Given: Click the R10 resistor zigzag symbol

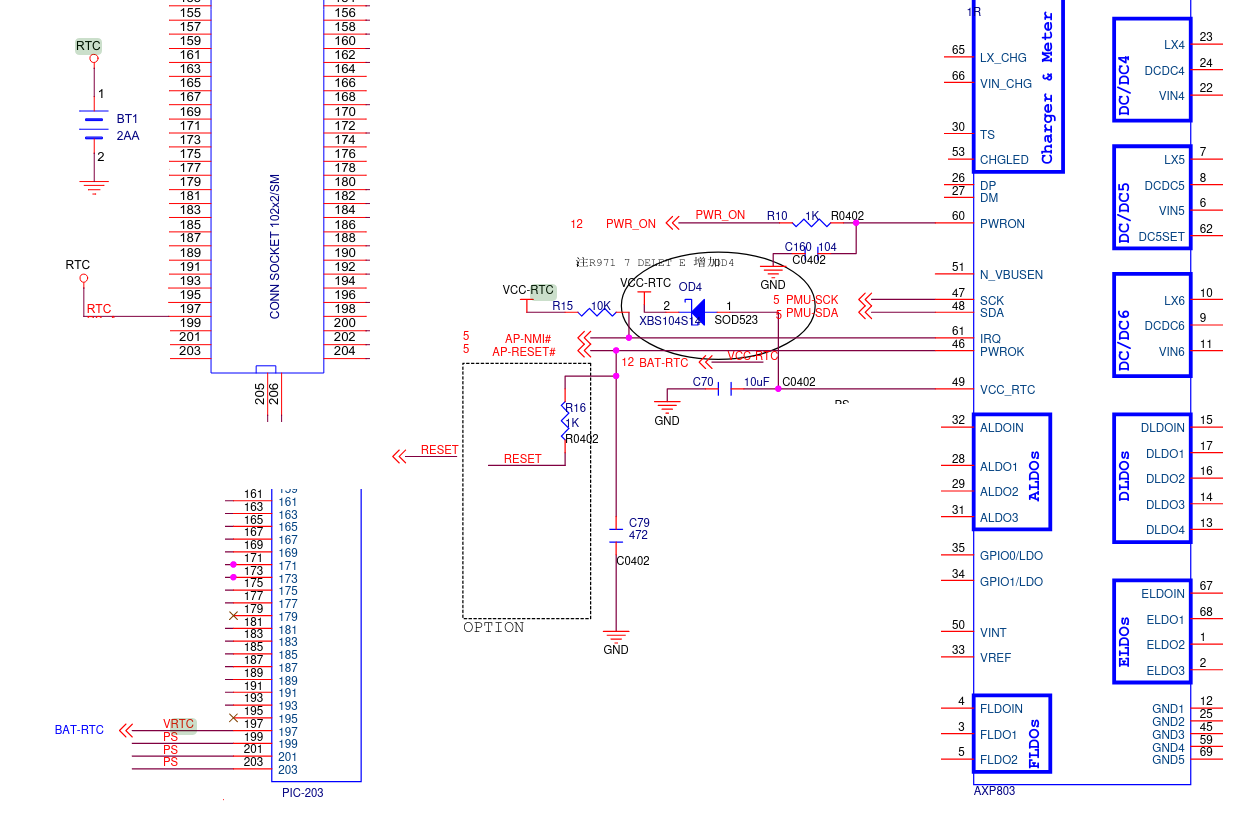Looking at the screenshot, I should coord(811,224).
